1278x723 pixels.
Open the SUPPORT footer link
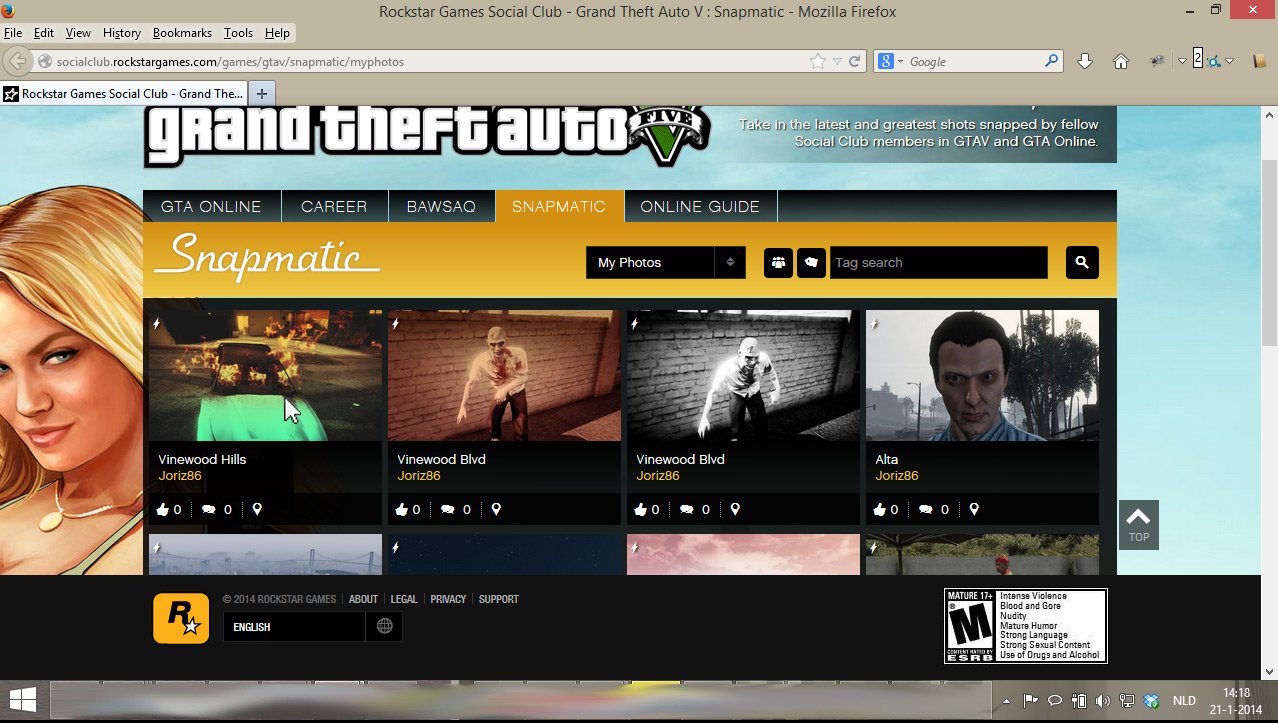[498, 599]
